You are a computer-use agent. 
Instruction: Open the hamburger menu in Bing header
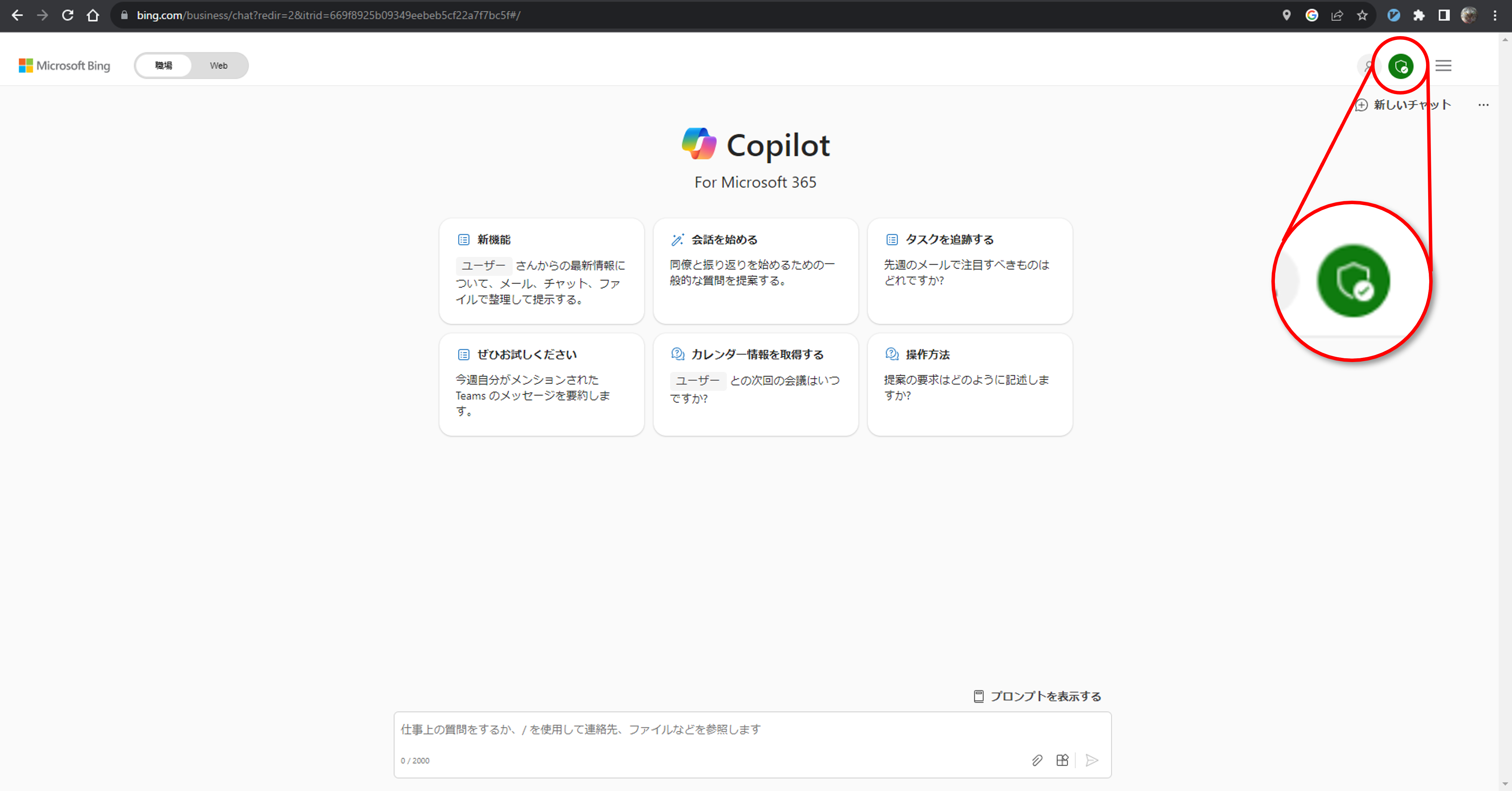pyautogui.click(x=1443, y=66)
